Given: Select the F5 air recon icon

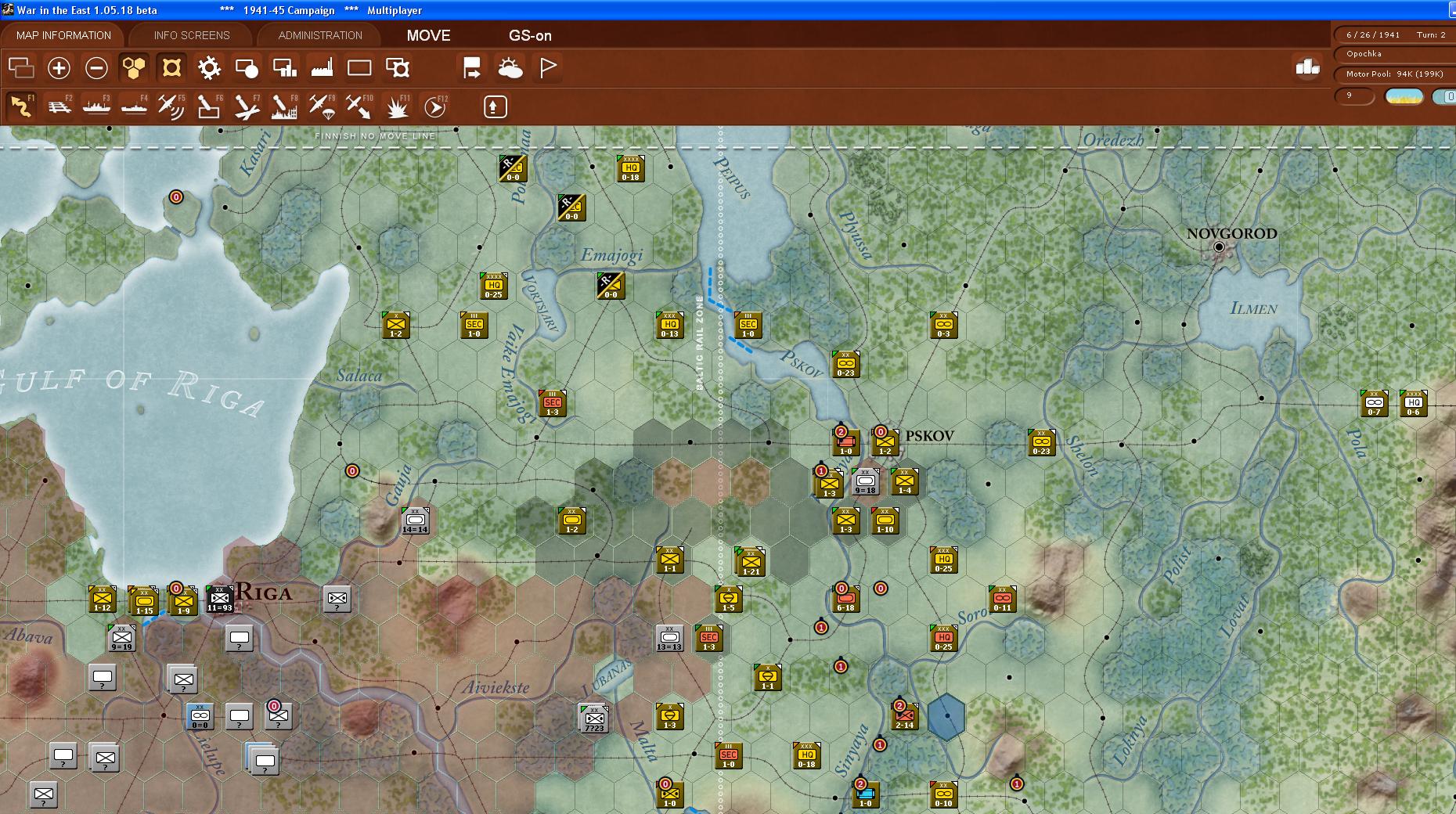Looking at the screenshot, I should 171,106.
